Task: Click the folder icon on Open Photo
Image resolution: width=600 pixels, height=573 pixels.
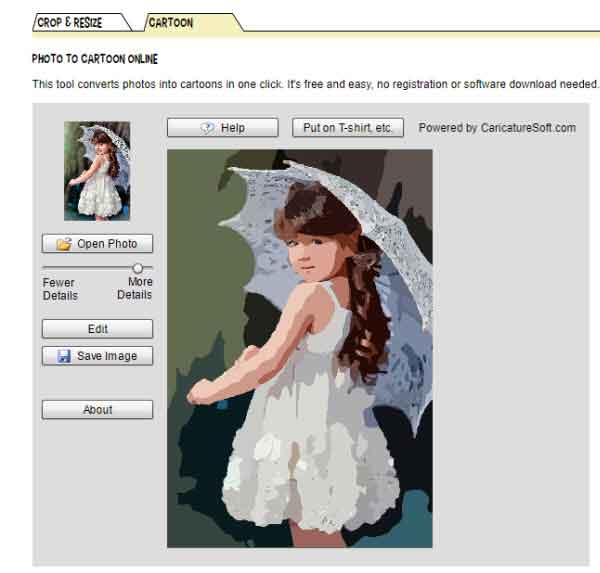Action: click(64, 244)
